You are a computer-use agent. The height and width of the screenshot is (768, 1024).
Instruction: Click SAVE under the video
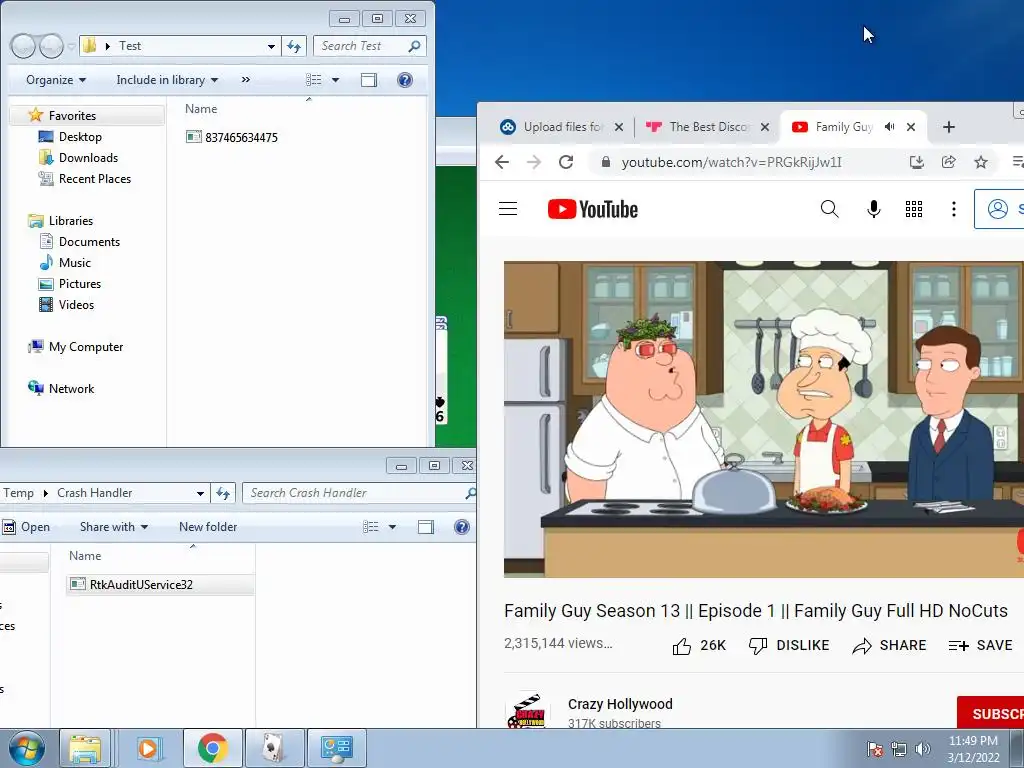(980, 645)
